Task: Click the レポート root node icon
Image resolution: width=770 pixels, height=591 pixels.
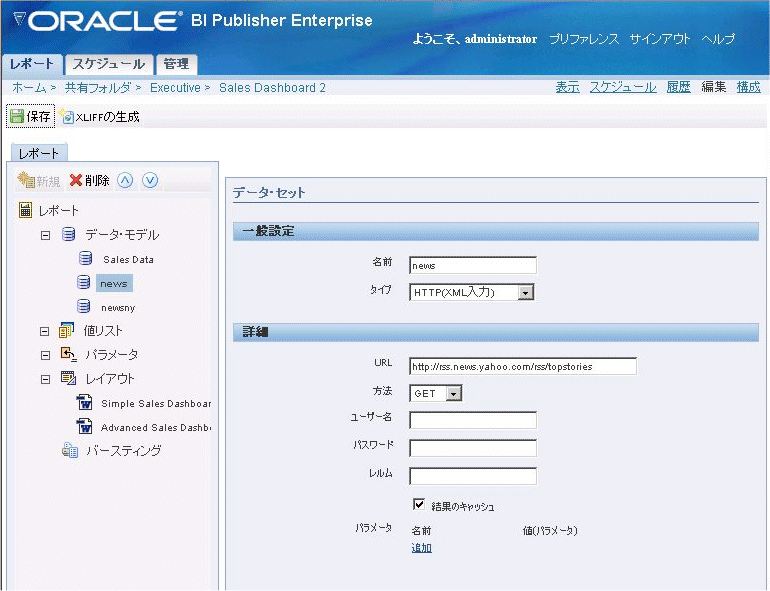Action: click(x=26, y=210)
